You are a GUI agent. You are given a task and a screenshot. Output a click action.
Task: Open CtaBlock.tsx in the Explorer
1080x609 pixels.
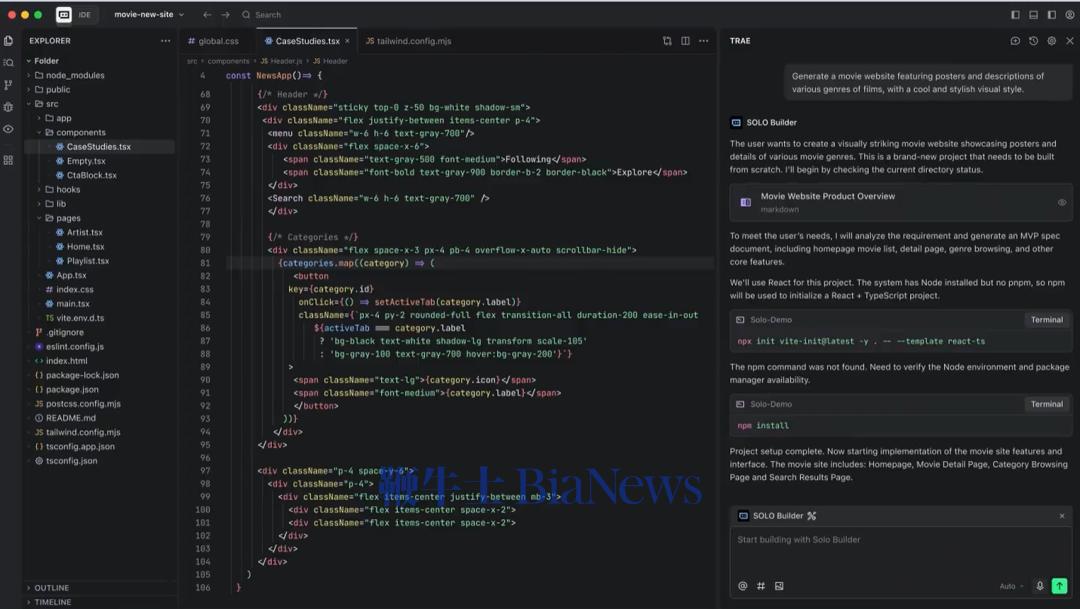tap(92, 175)
